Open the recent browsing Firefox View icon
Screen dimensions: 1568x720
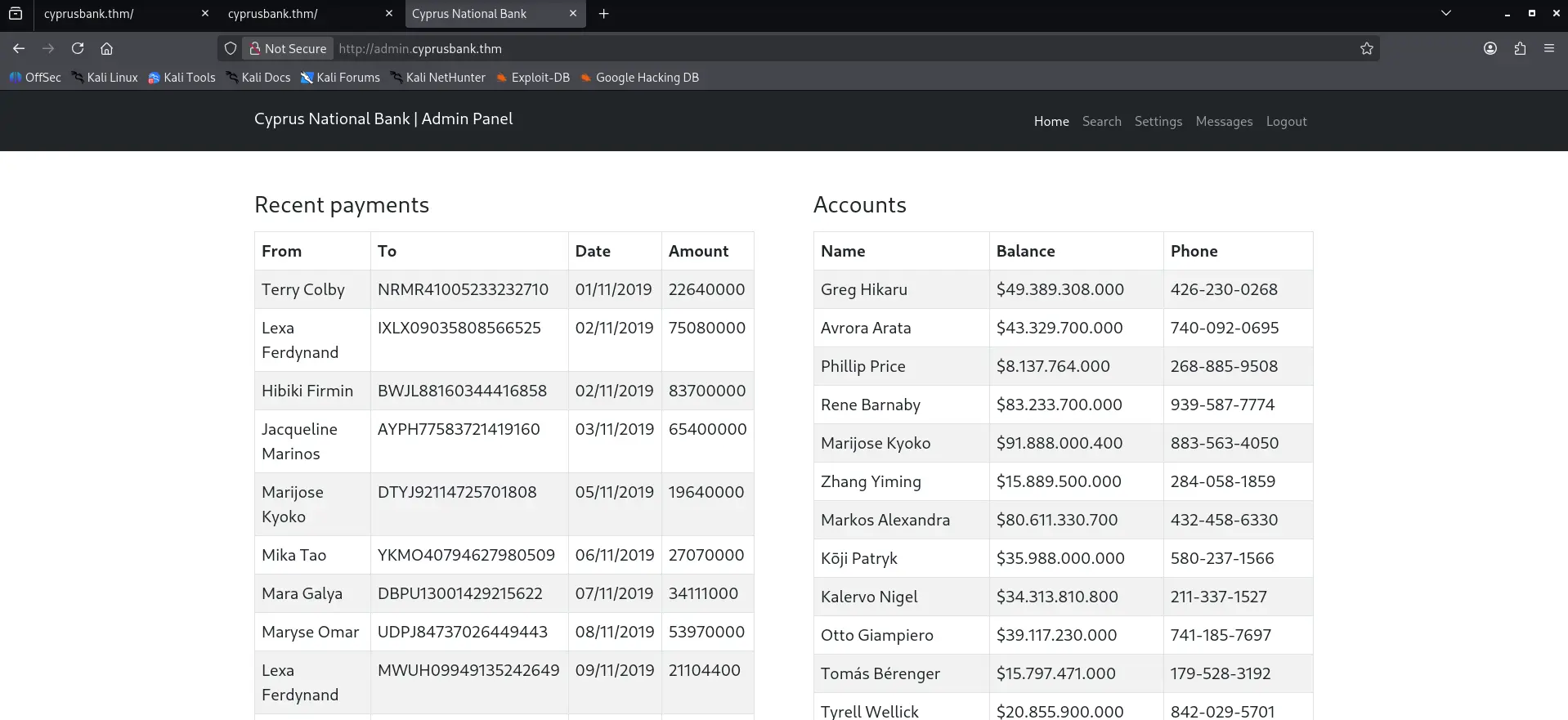[x=16, y=13]
